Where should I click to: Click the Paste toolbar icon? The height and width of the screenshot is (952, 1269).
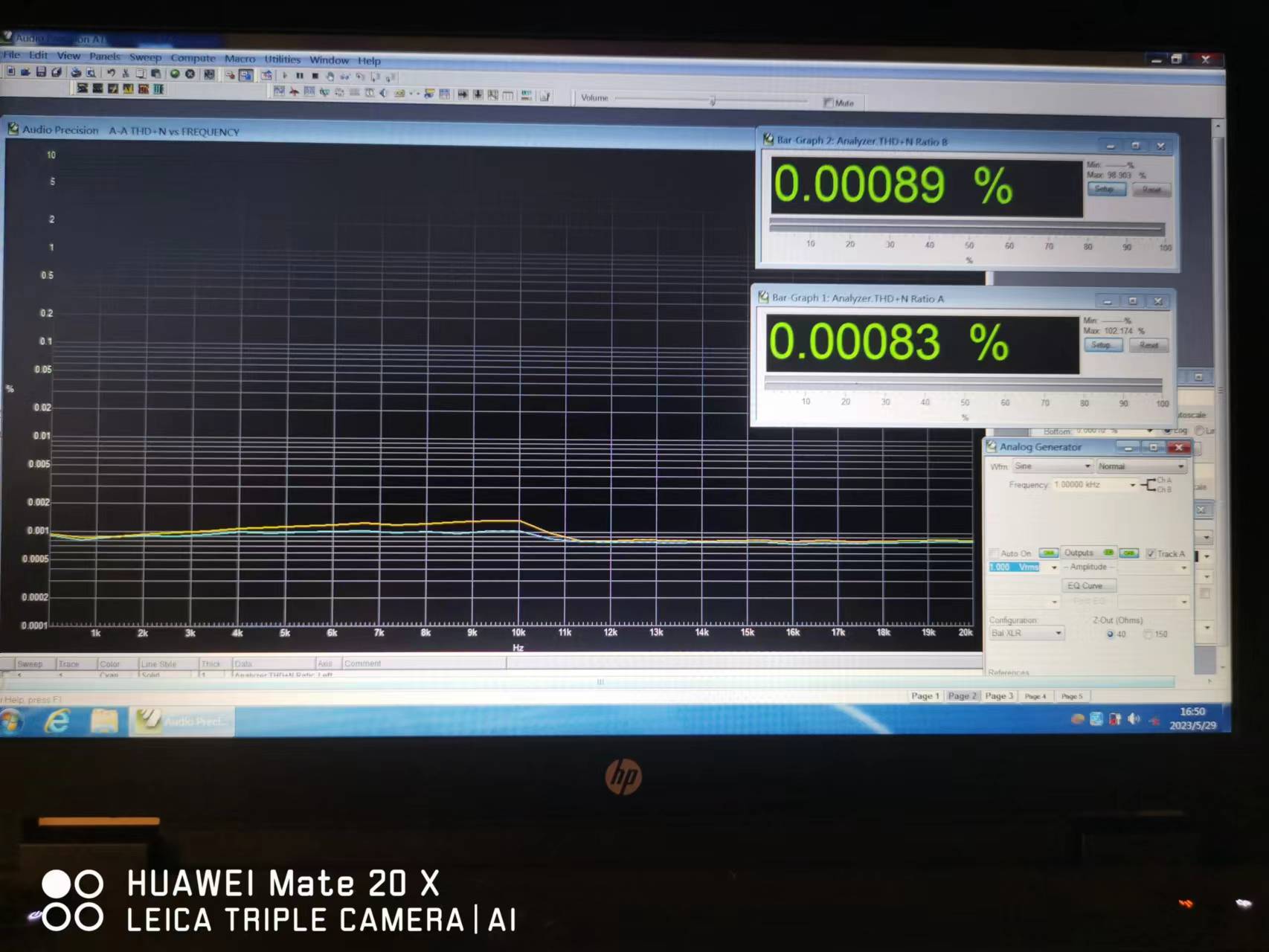(x=155, y=73)
